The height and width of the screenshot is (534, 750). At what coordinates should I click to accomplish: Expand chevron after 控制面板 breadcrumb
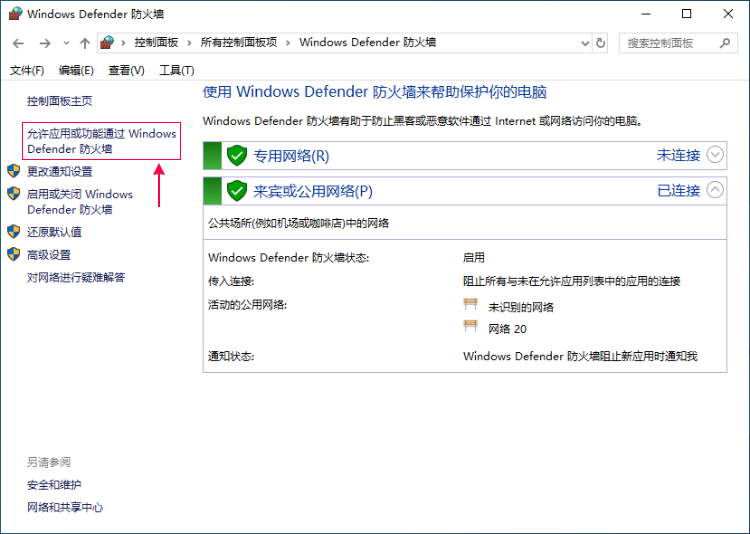tap(189, 43)
